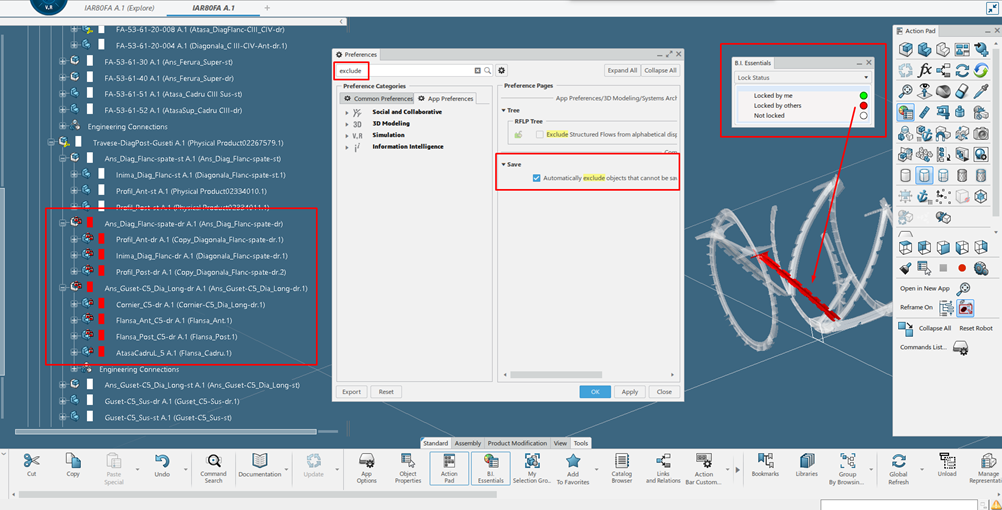Click the Bookmarks icon

pos(767,467)
